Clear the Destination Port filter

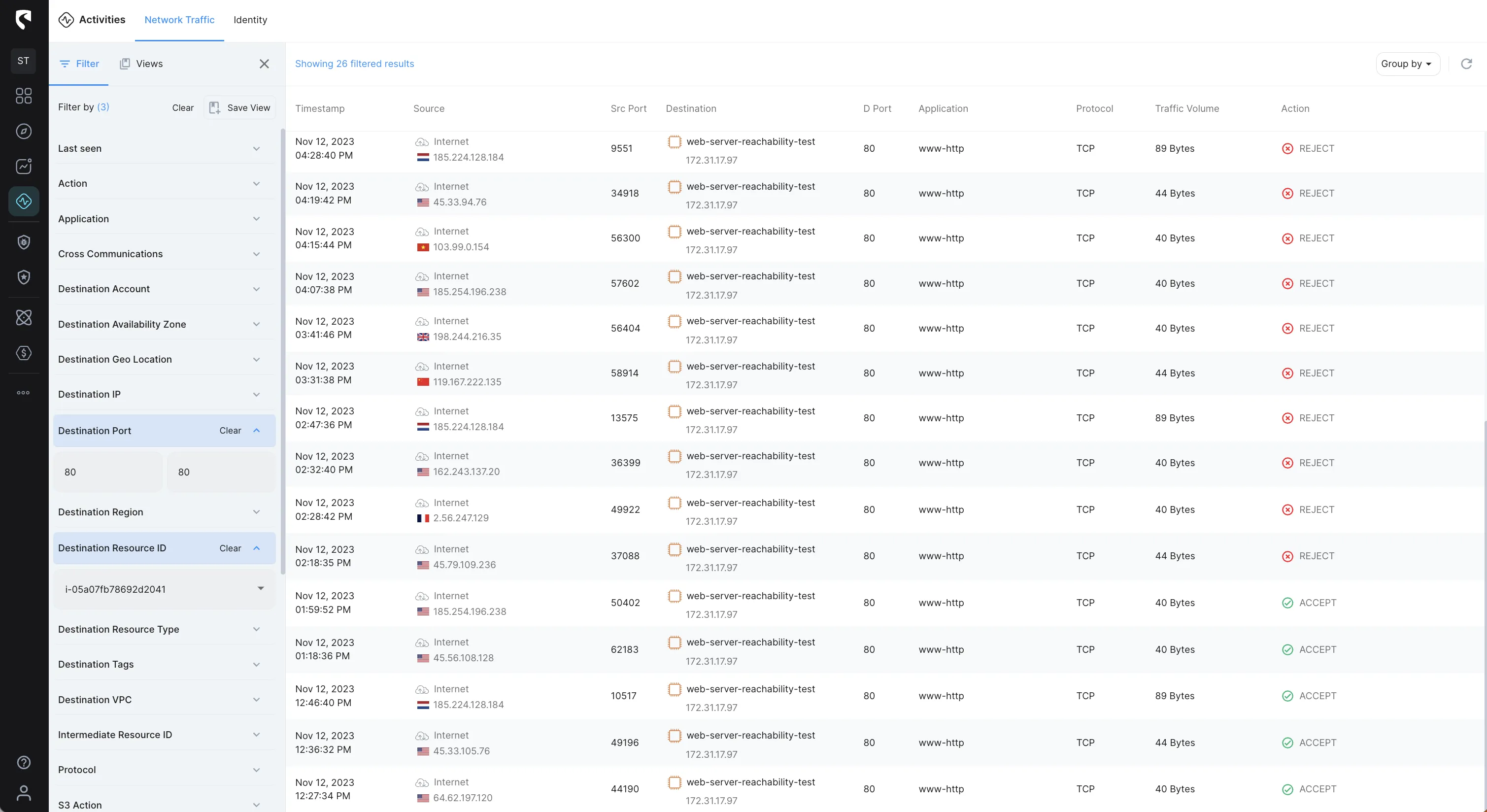click(x=230, y=431)
